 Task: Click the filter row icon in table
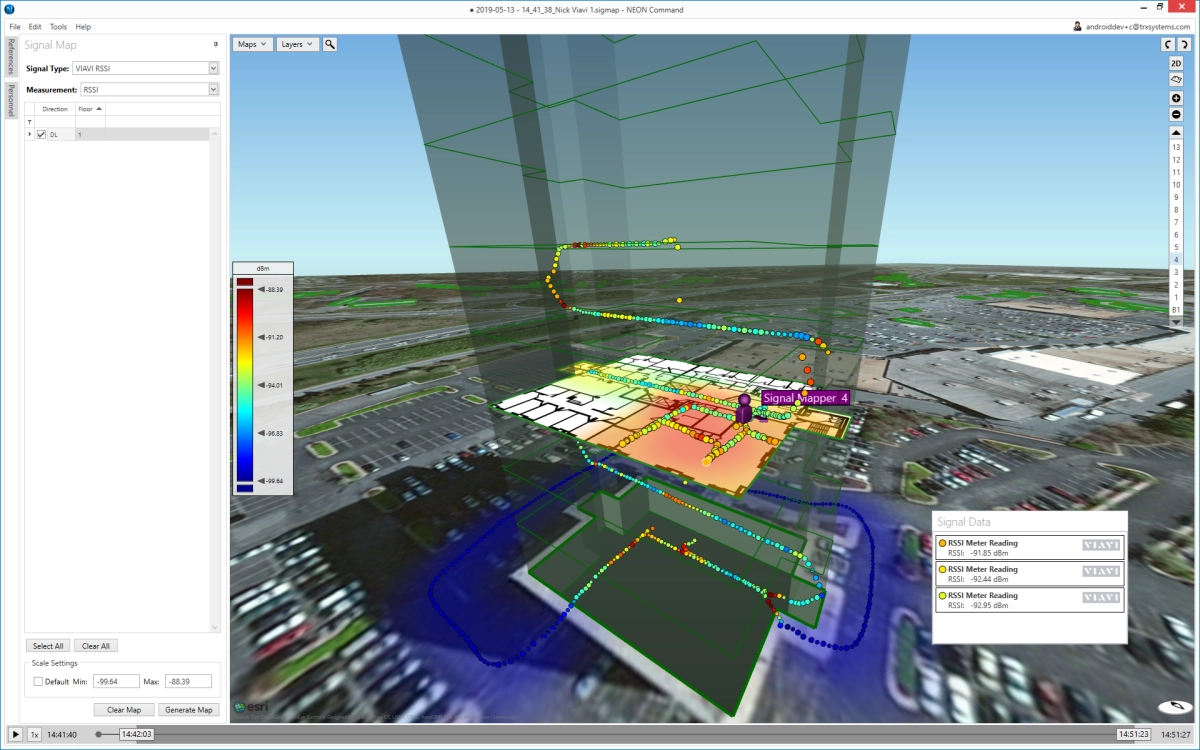(x=29, y=121)
